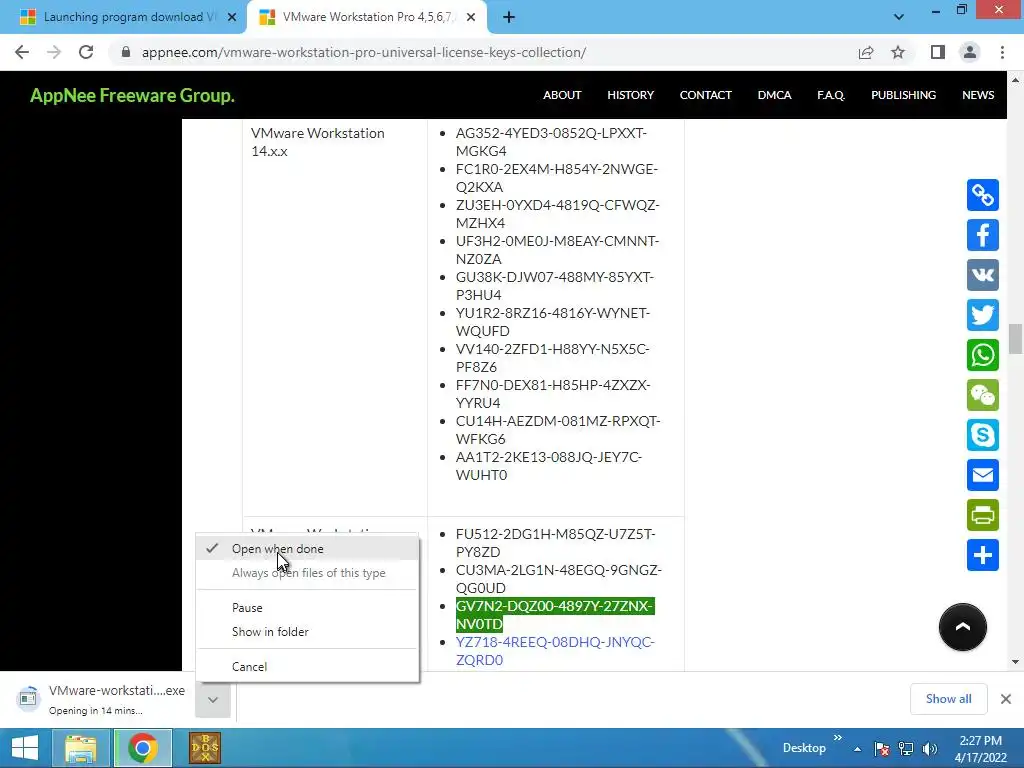This screenshot has width=1024, height=768.
Task: Open DOSBox from the taskbar
Action: [204, 748]
